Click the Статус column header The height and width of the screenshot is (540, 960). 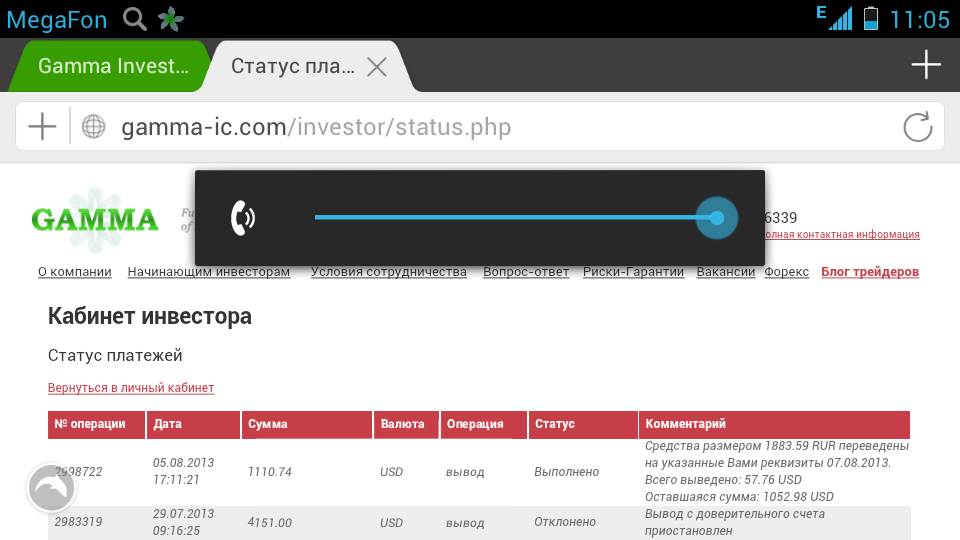point(583,425)
